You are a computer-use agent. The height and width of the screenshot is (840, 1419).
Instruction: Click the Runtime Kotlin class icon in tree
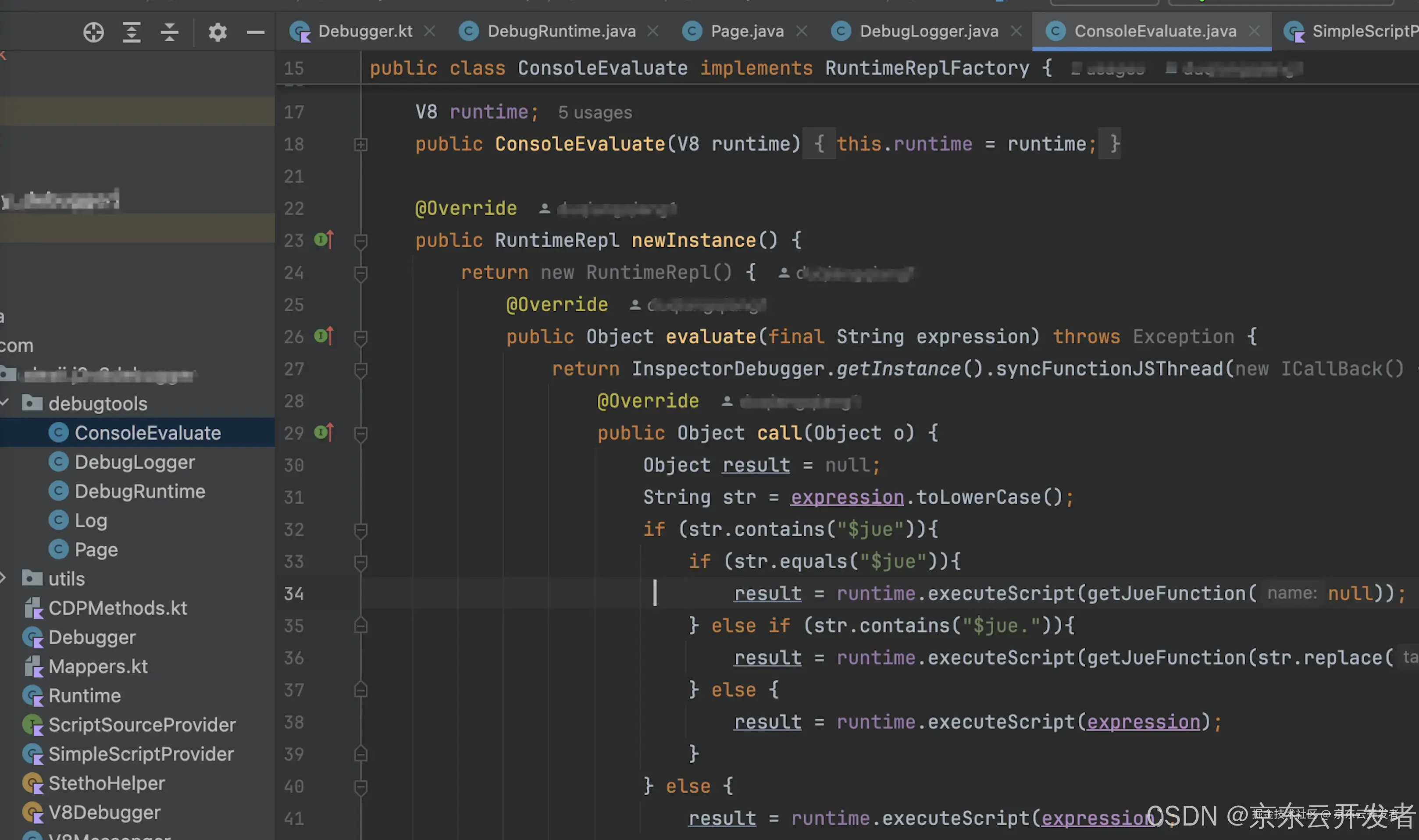click(x=33, y=696)
